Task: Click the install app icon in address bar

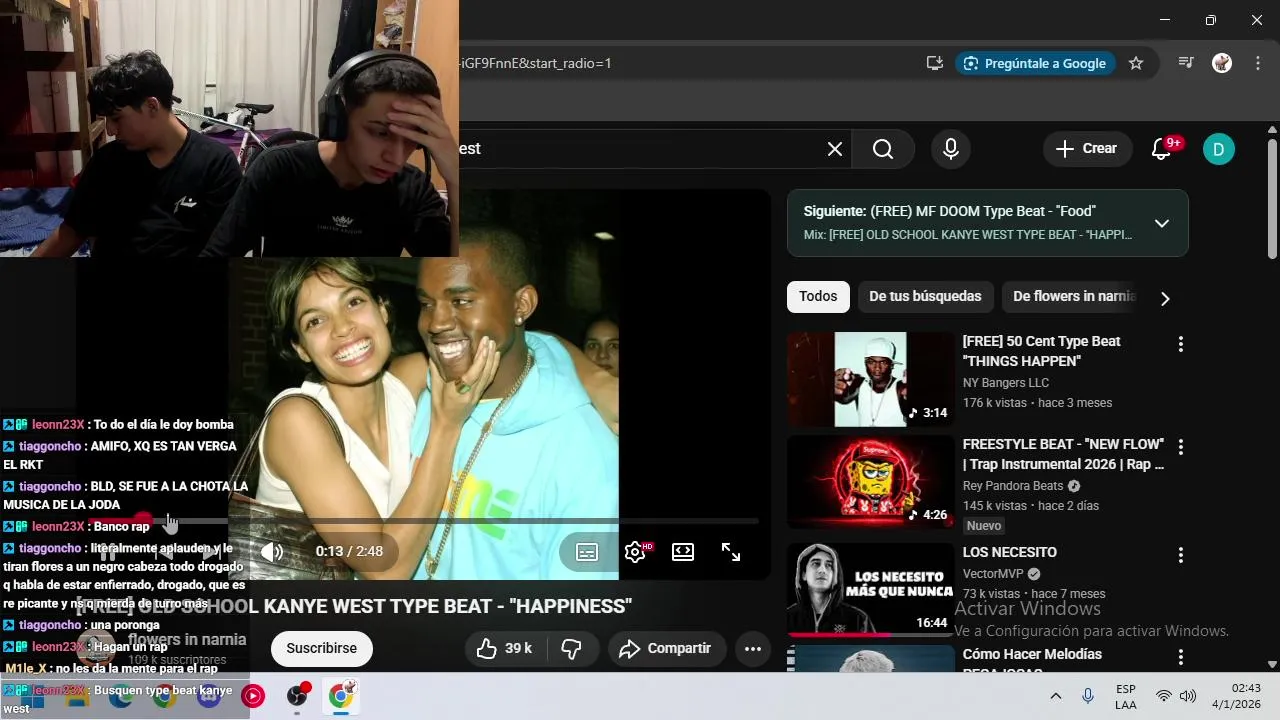Action: click(935, 63)
